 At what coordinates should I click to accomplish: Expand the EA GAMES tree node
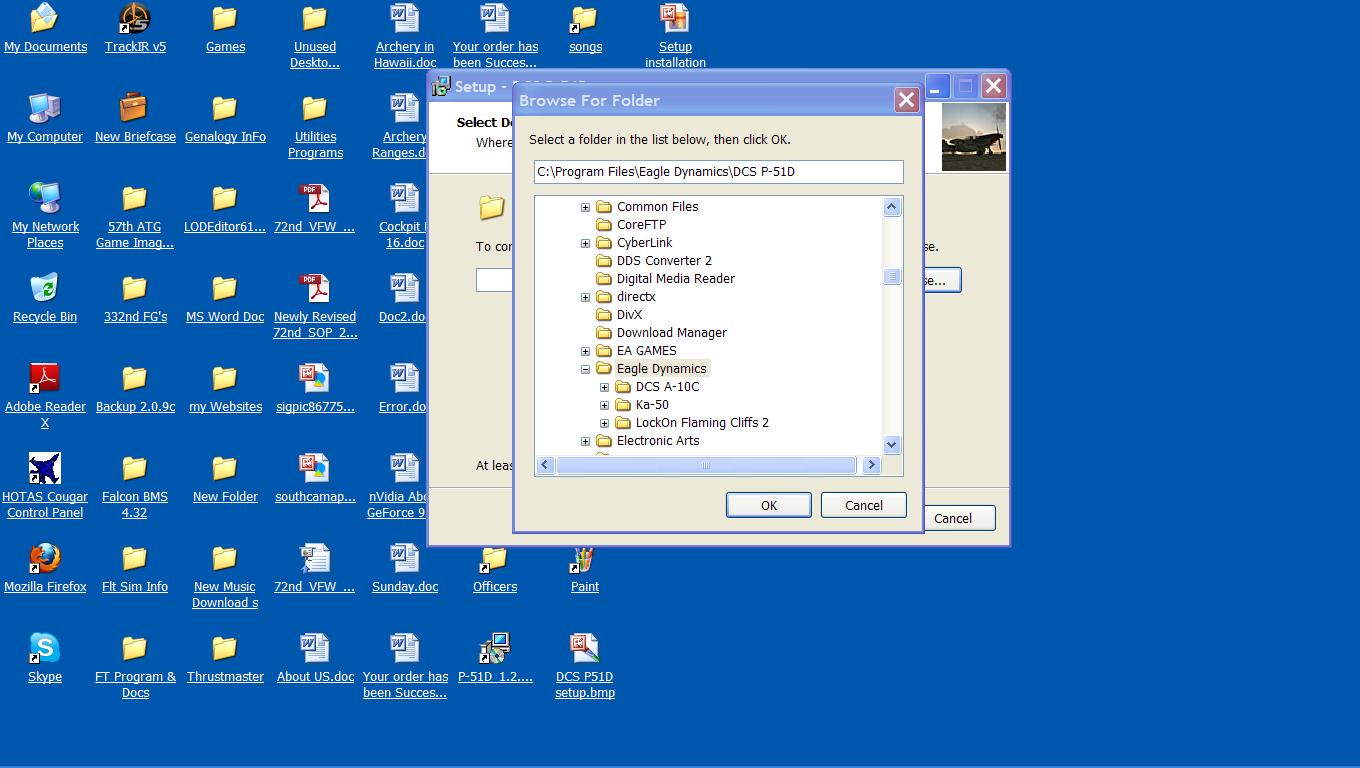[585, 351]
